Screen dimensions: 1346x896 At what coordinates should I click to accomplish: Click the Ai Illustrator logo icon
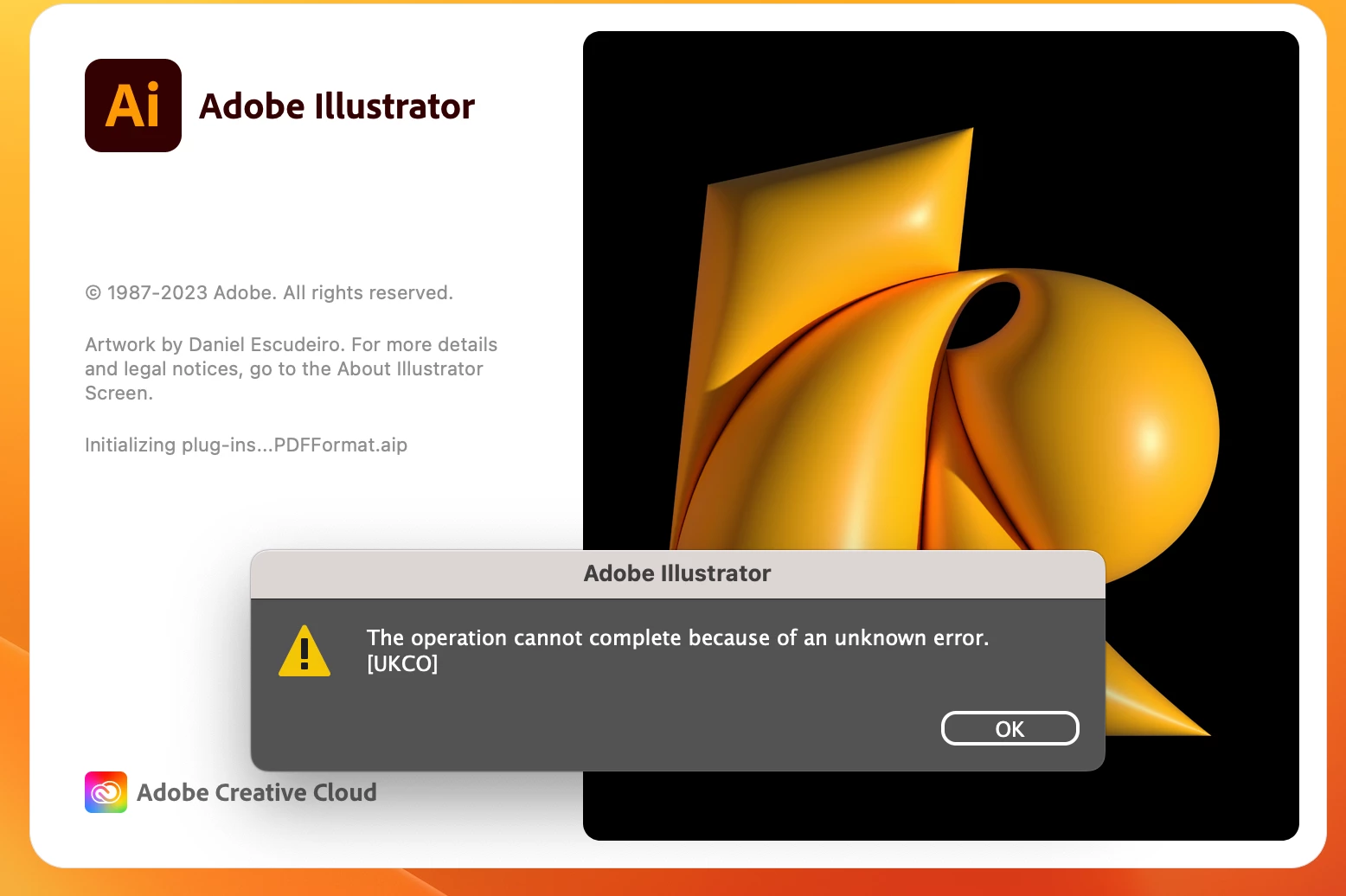133,106
